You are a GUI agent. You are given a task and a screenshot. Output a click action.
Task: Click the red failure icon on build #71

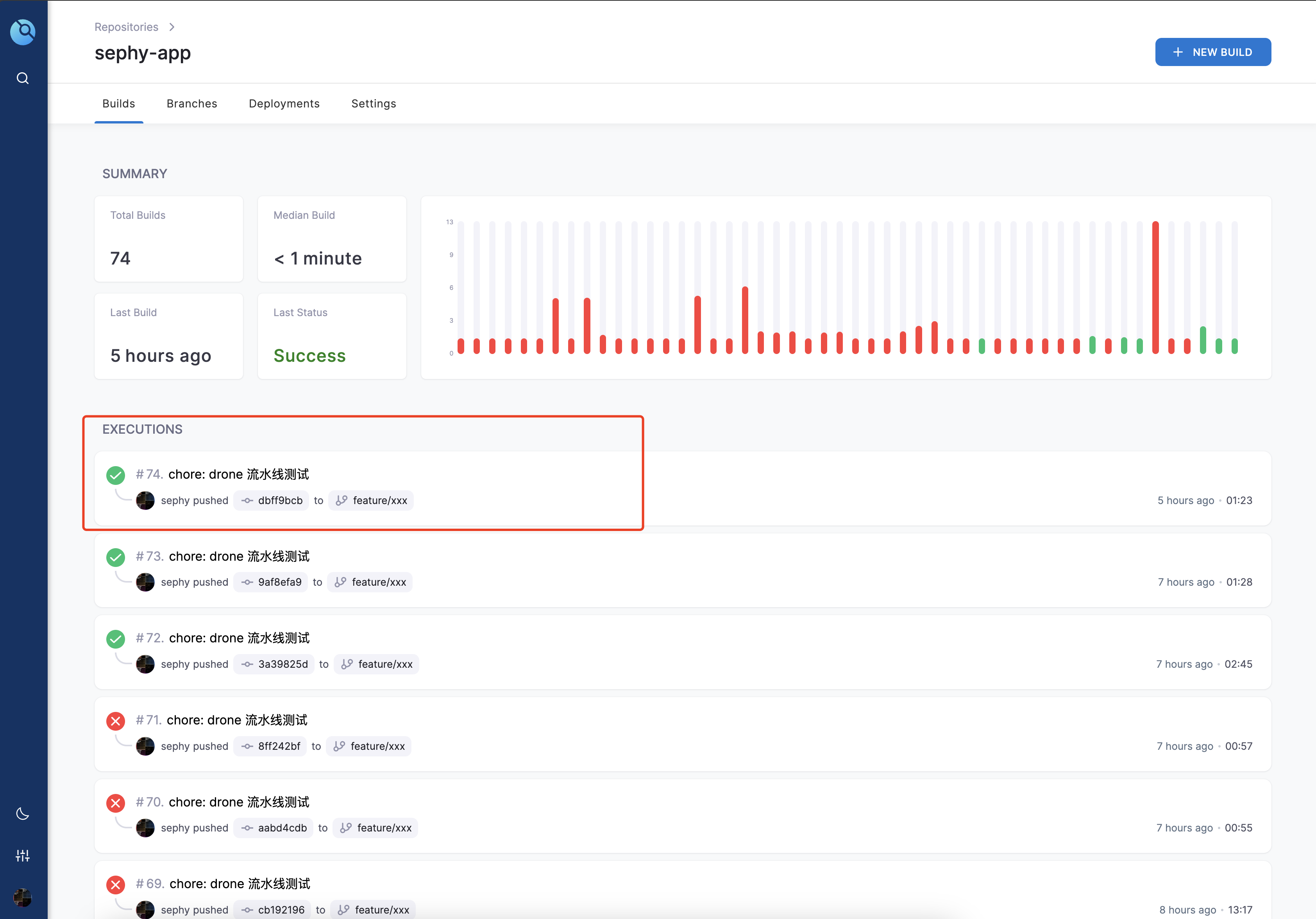coord(116,721)
